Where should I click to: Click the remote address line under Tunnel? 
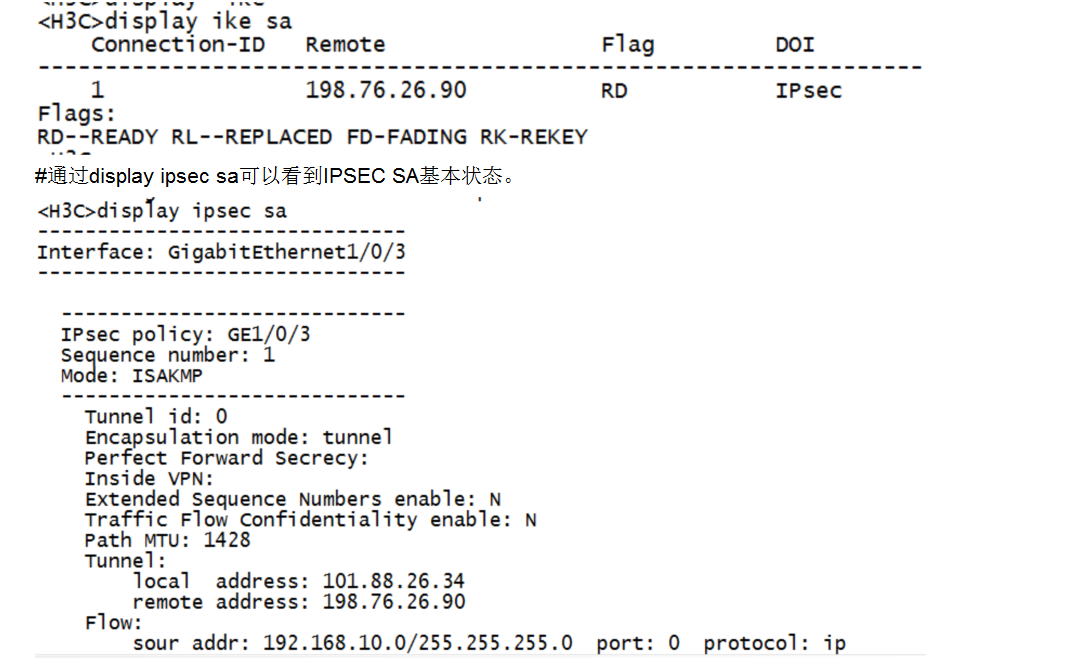click(x=298, y=602)
